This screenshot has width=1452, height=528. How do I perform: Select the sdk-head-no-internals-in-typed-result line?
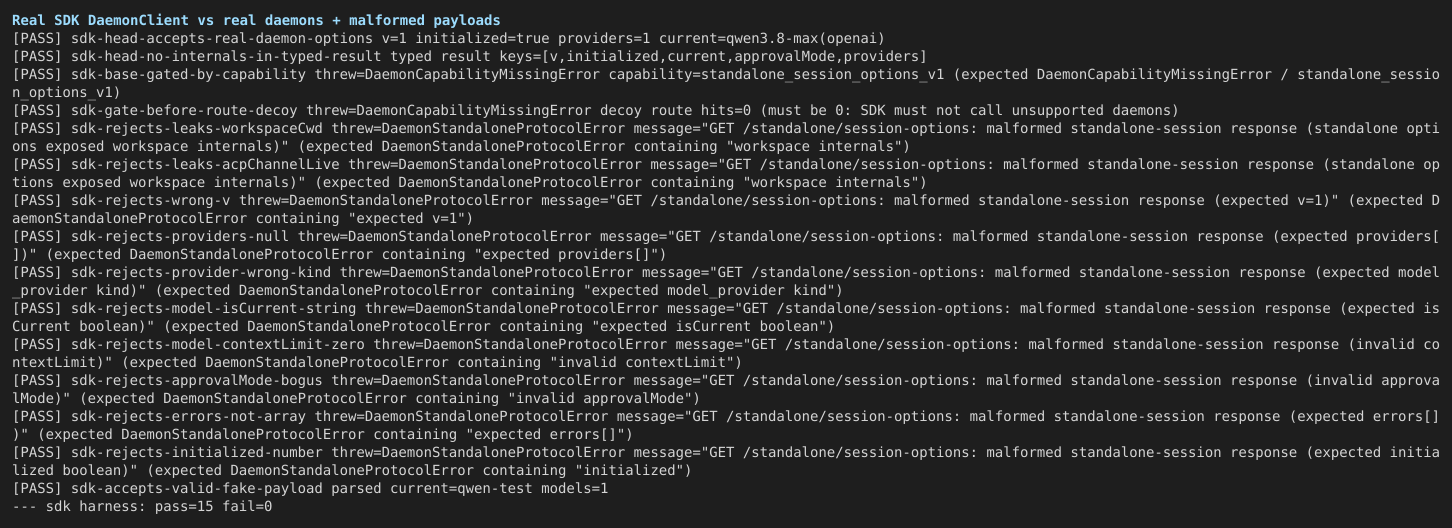469,56
